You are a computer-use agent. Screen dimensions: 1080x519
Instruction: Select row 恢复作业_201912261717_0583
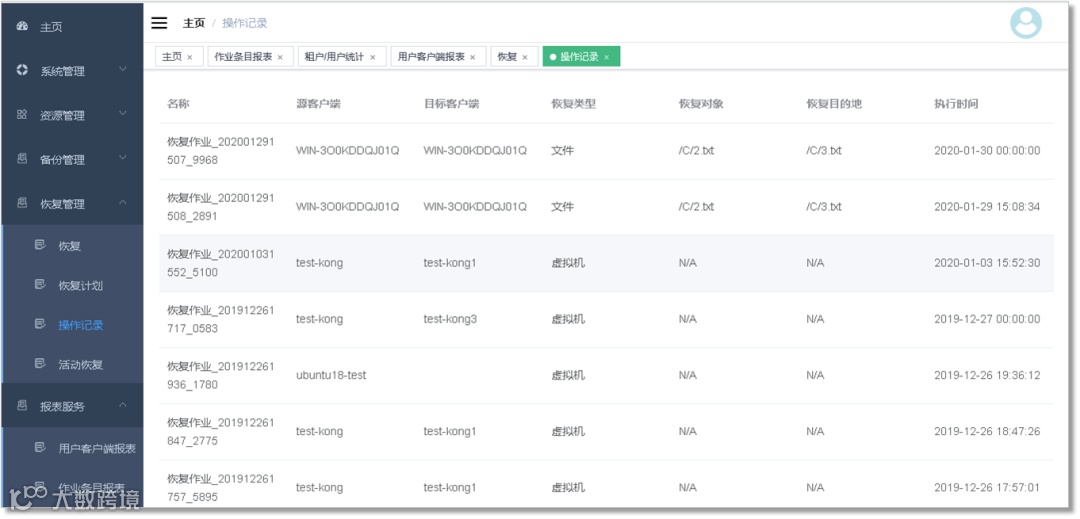tap(606, 319)
